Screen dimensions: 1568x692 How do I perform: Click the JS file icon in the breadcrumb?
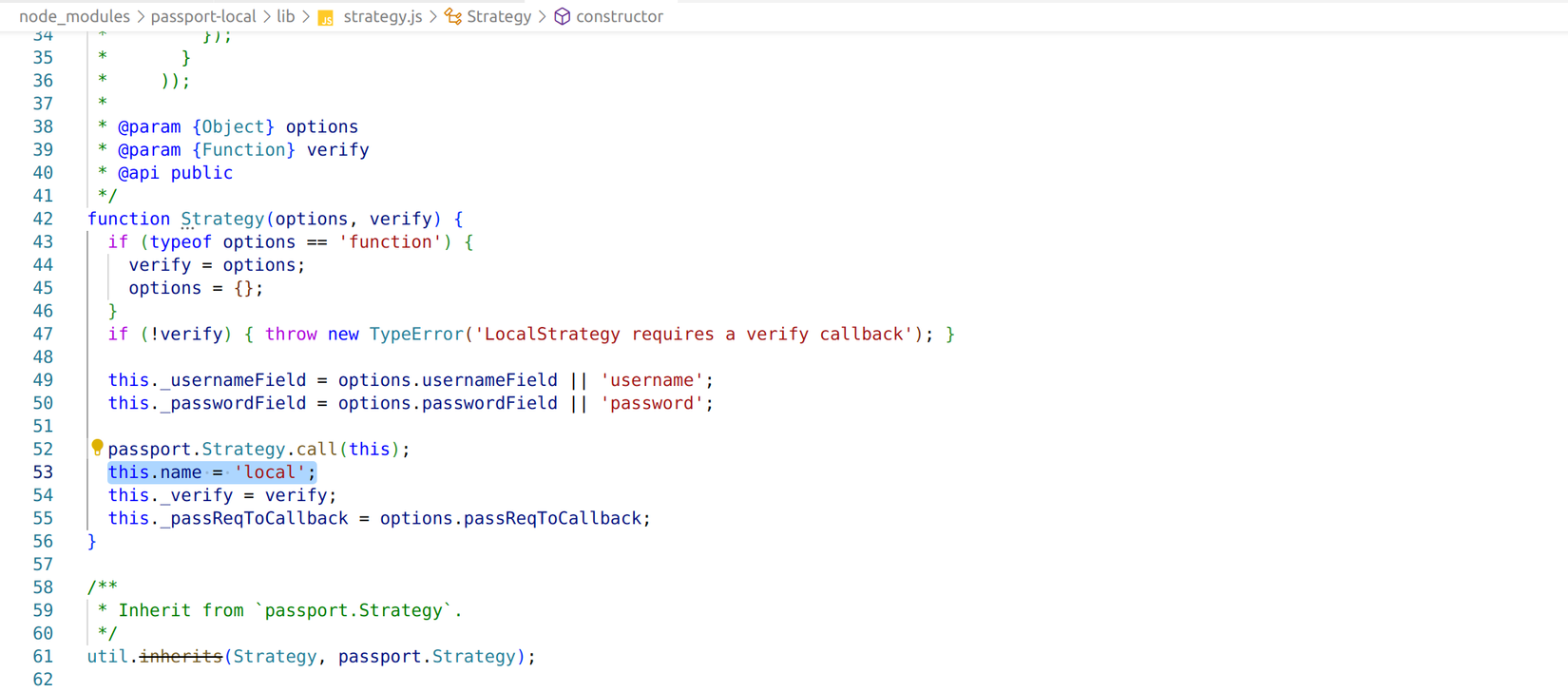pos(326,17)
